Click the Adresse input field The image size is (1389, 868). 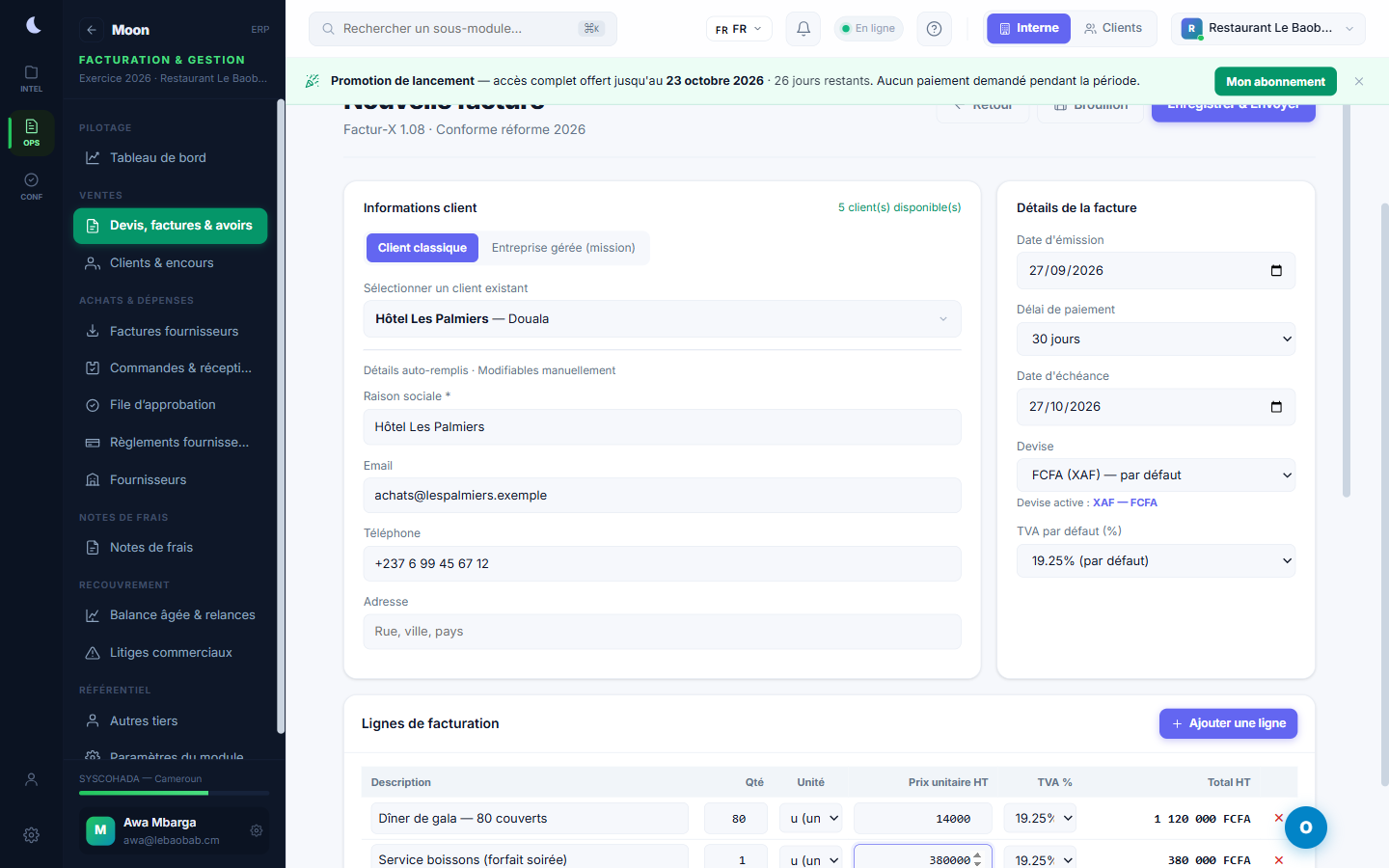pos(662,632)
